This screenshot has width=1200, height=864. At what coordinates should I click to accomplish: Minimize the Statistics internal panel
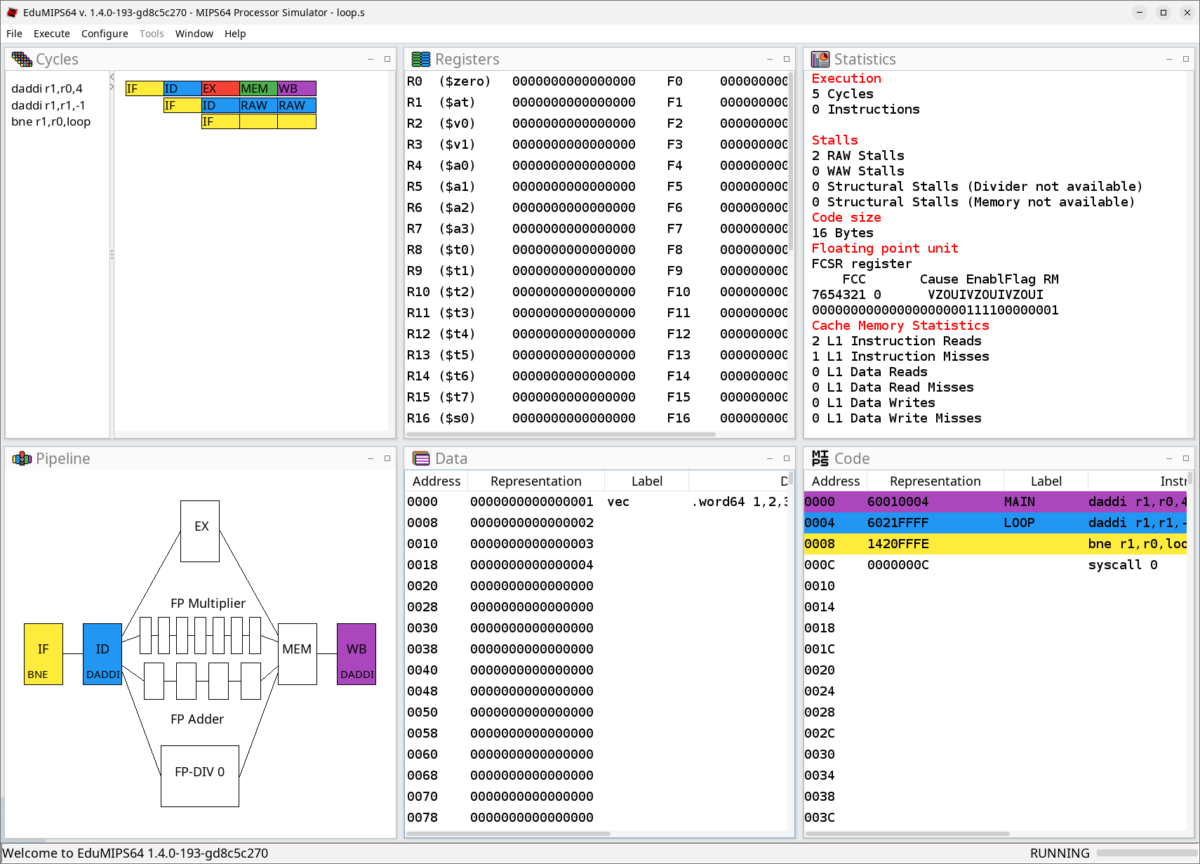click(1169, 59)
